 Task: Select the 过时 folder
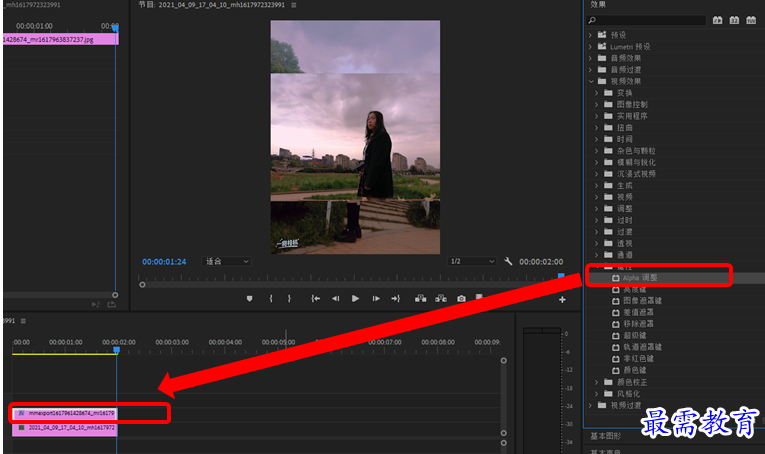pyautogui.click(x=624, y=220)
